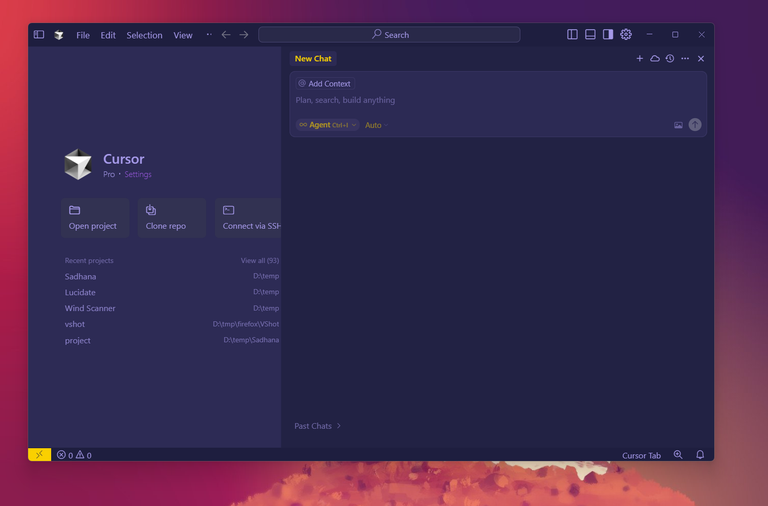The image size is (768, 506).
Task: Click the yellow remote window status icon
Action: [40, 455]
